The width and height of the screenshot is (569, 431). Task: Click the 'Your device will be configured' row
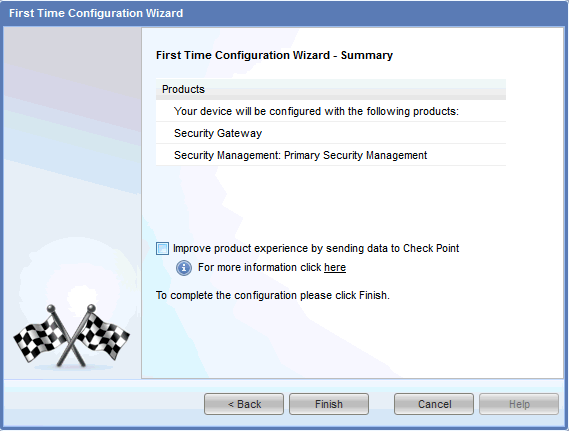[x=331, y=111]
